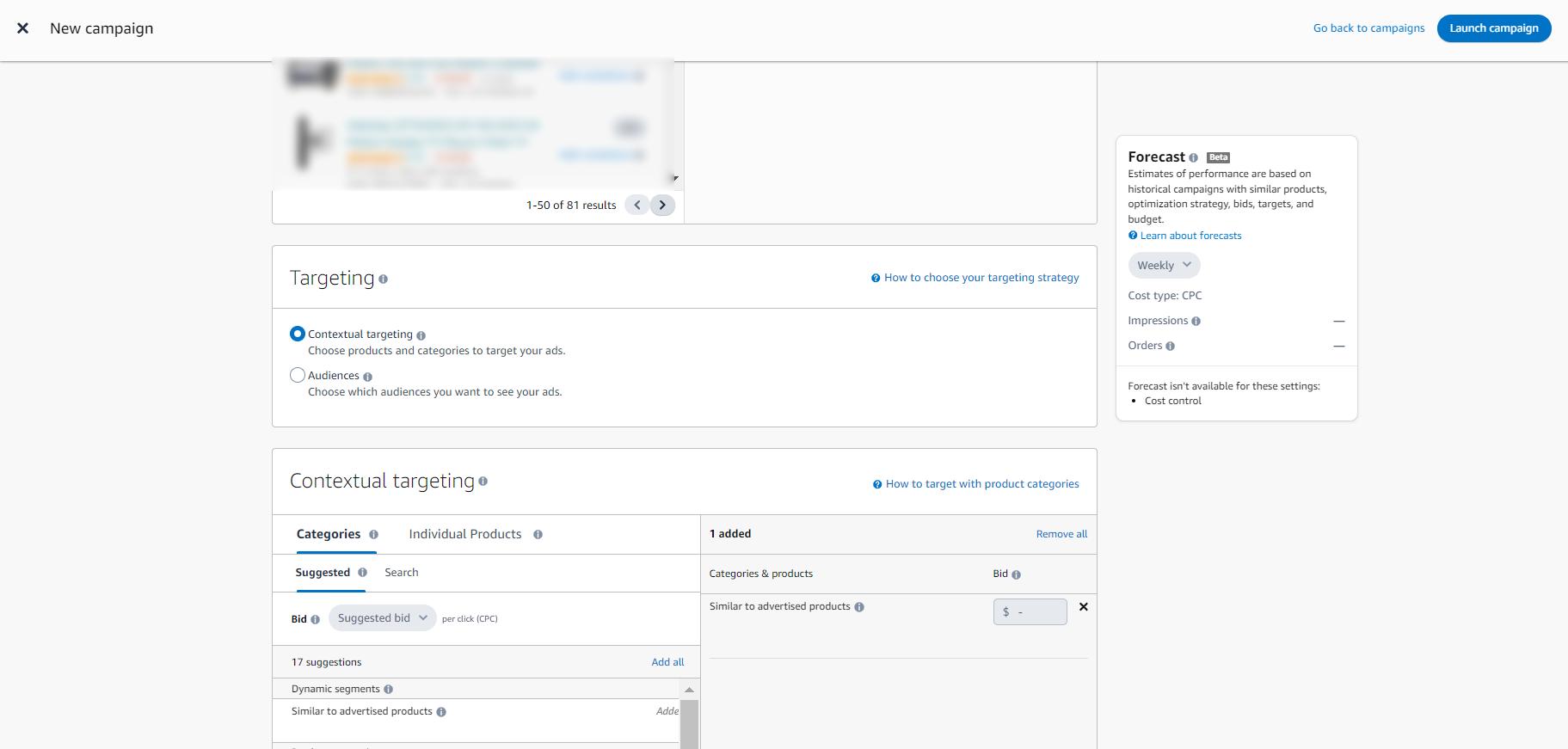The height and width of the screenshot is (749, 1568).
Task: Click the '1-50 of 81 results' text
Action: click(571, 206)
